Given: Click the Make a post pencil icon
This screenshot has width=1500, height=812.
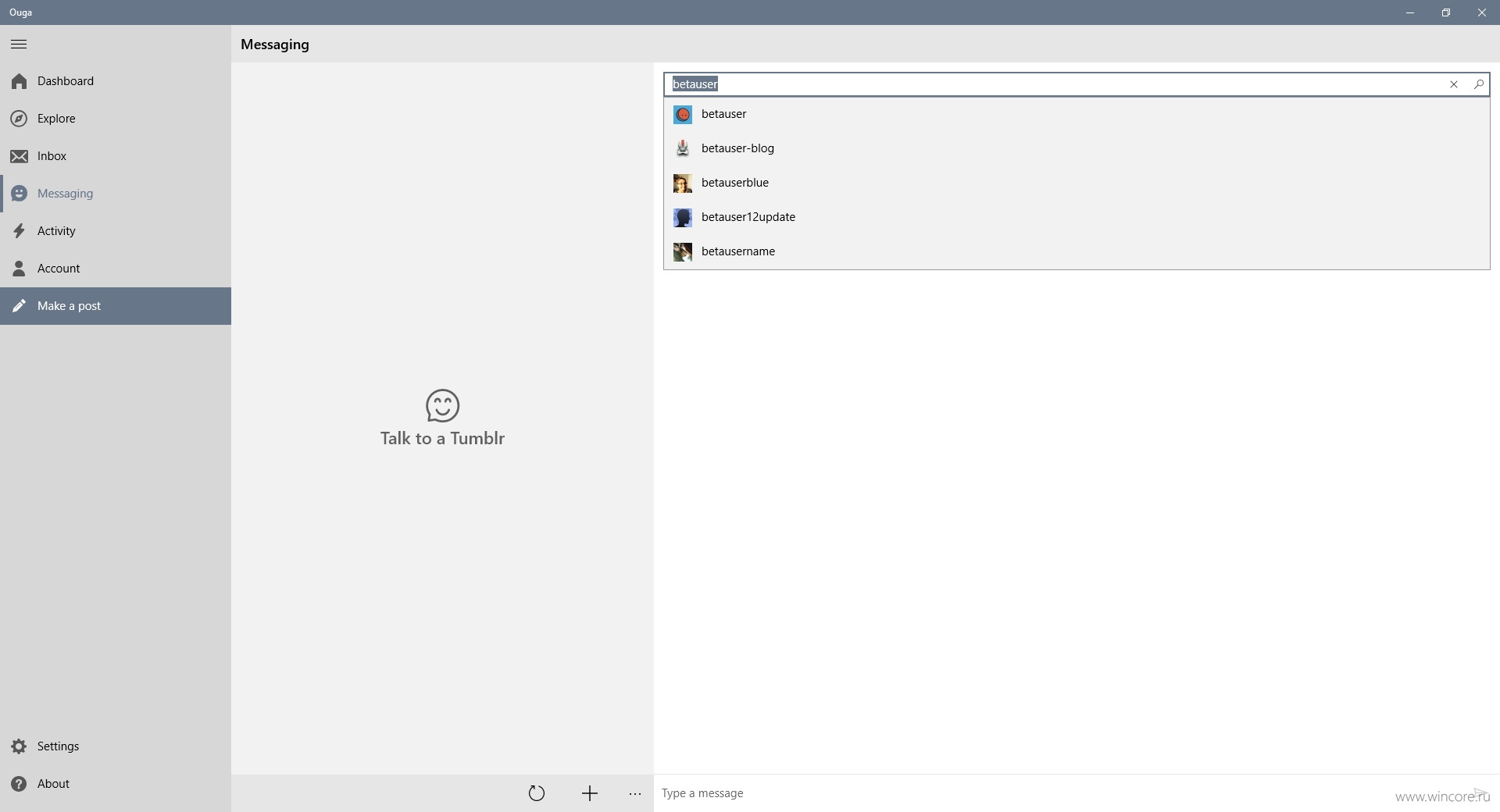Looking at the screenshot, I should click(x=19, y=306).
